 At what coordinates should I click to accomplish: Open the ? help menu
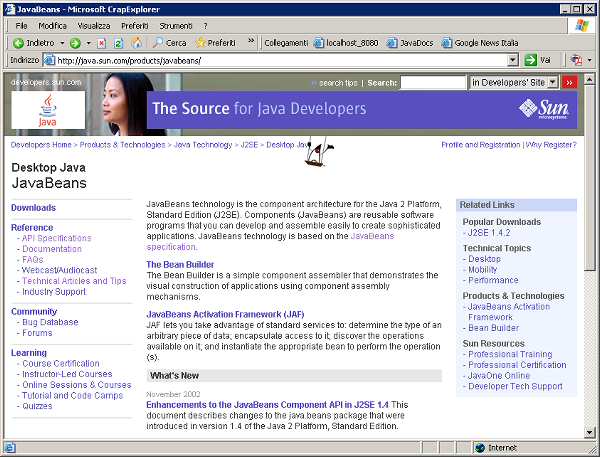coord(205,26)
